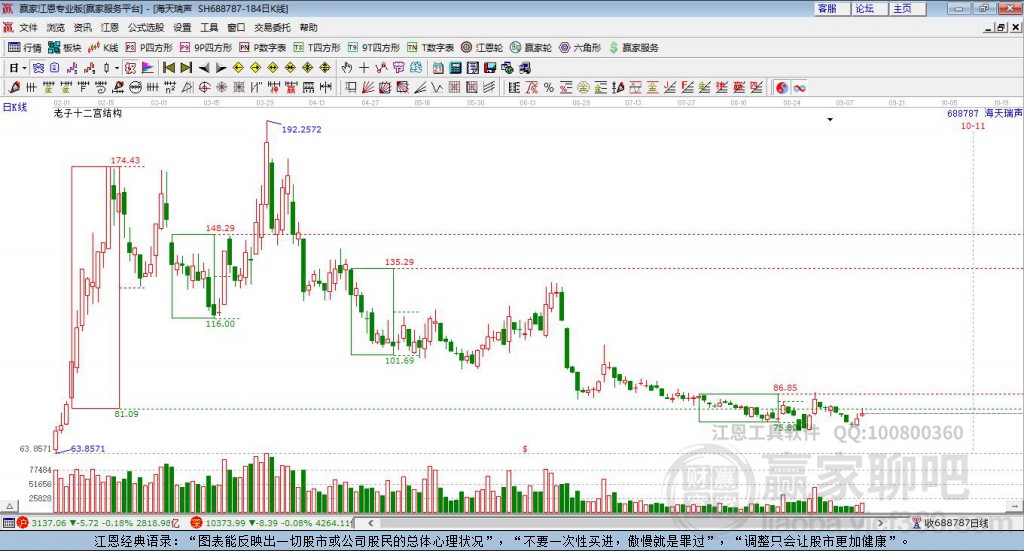Click the save floppy disk icon
Image resolution: width=1024 pixels, height=551 pixels.
coord(490,68)
